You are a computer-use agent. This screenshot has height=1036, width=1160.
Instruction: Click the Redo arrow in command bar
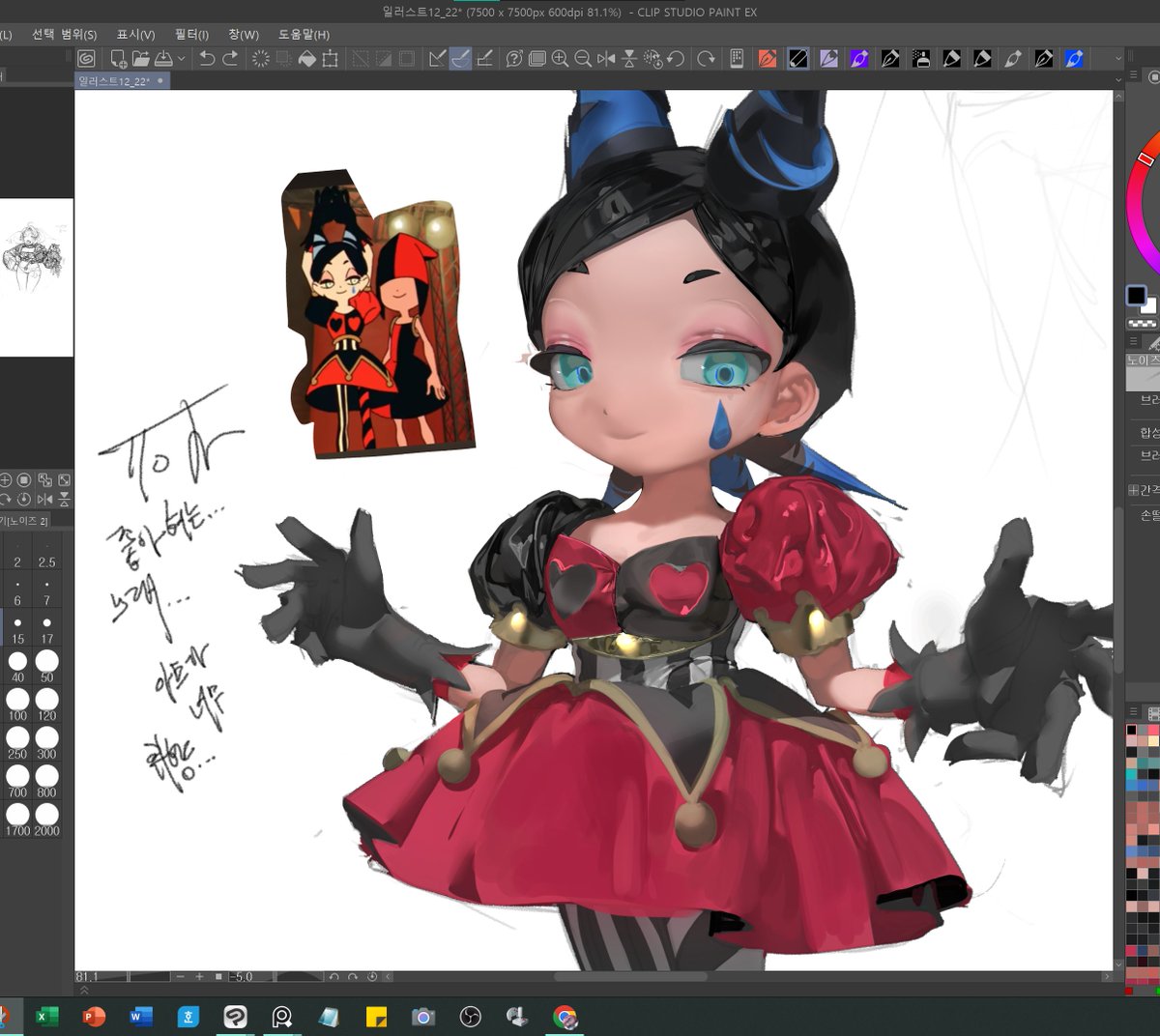coord(230,59)
